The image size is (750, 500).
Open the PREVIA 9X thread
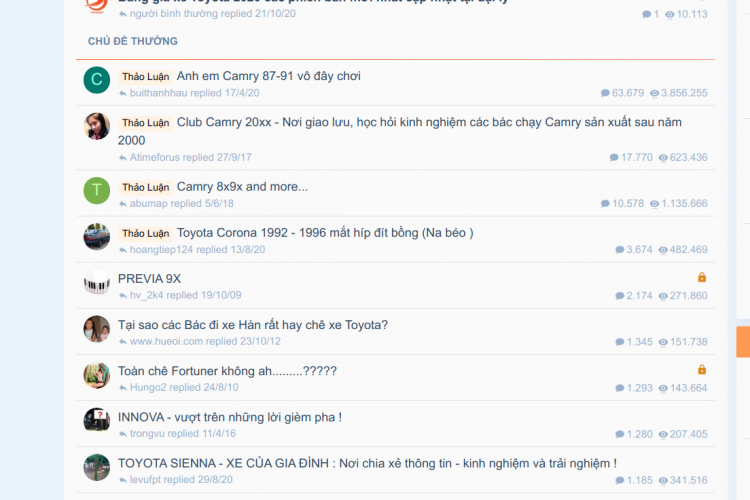point(149,278)
